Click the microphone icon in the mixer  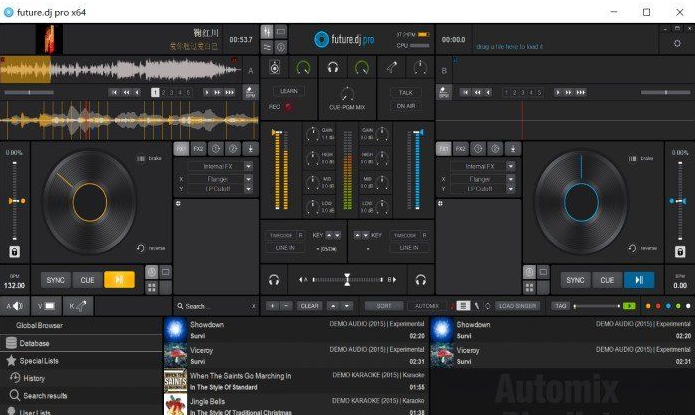pyautogui.click(x=395, y=67)
